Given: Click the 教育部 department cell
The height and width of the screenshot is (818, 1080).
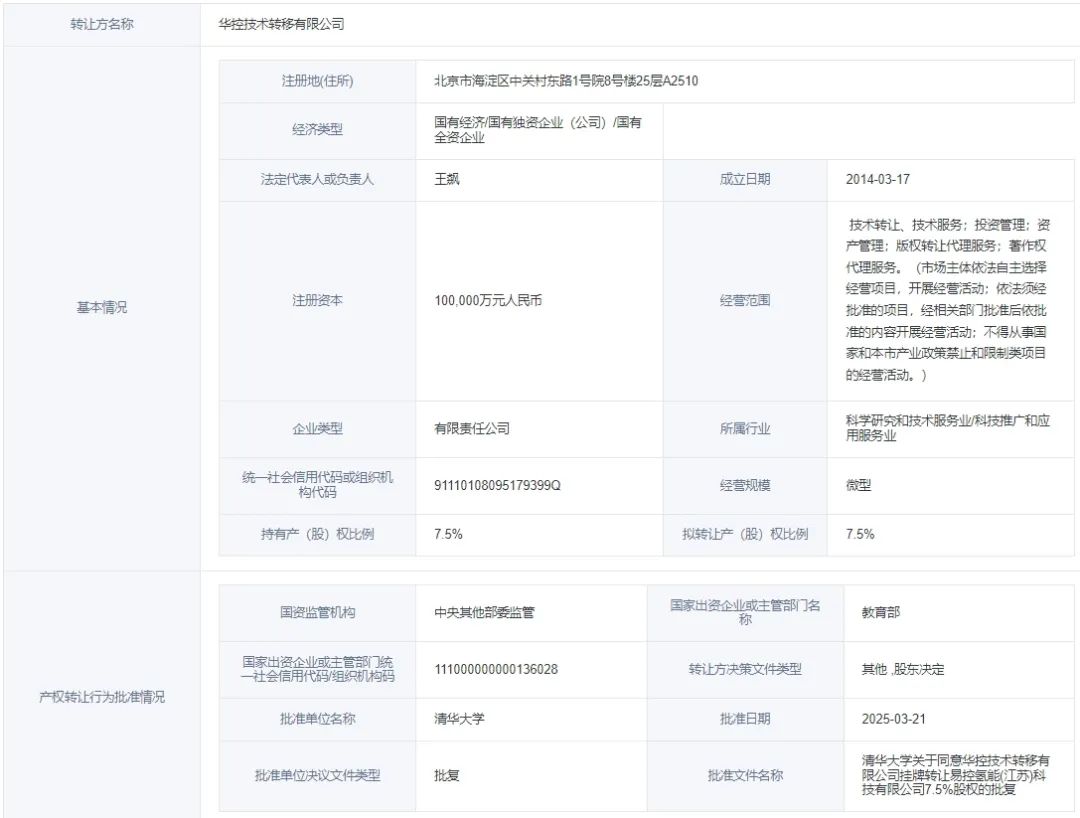Looking at the screenshot, I should [x=880, y=612].
